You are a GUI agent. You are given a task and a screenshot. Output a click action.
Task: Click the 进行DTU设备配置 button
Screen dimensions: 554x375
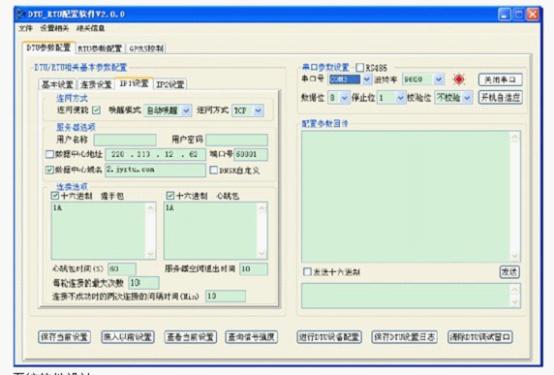click(329, 337)
